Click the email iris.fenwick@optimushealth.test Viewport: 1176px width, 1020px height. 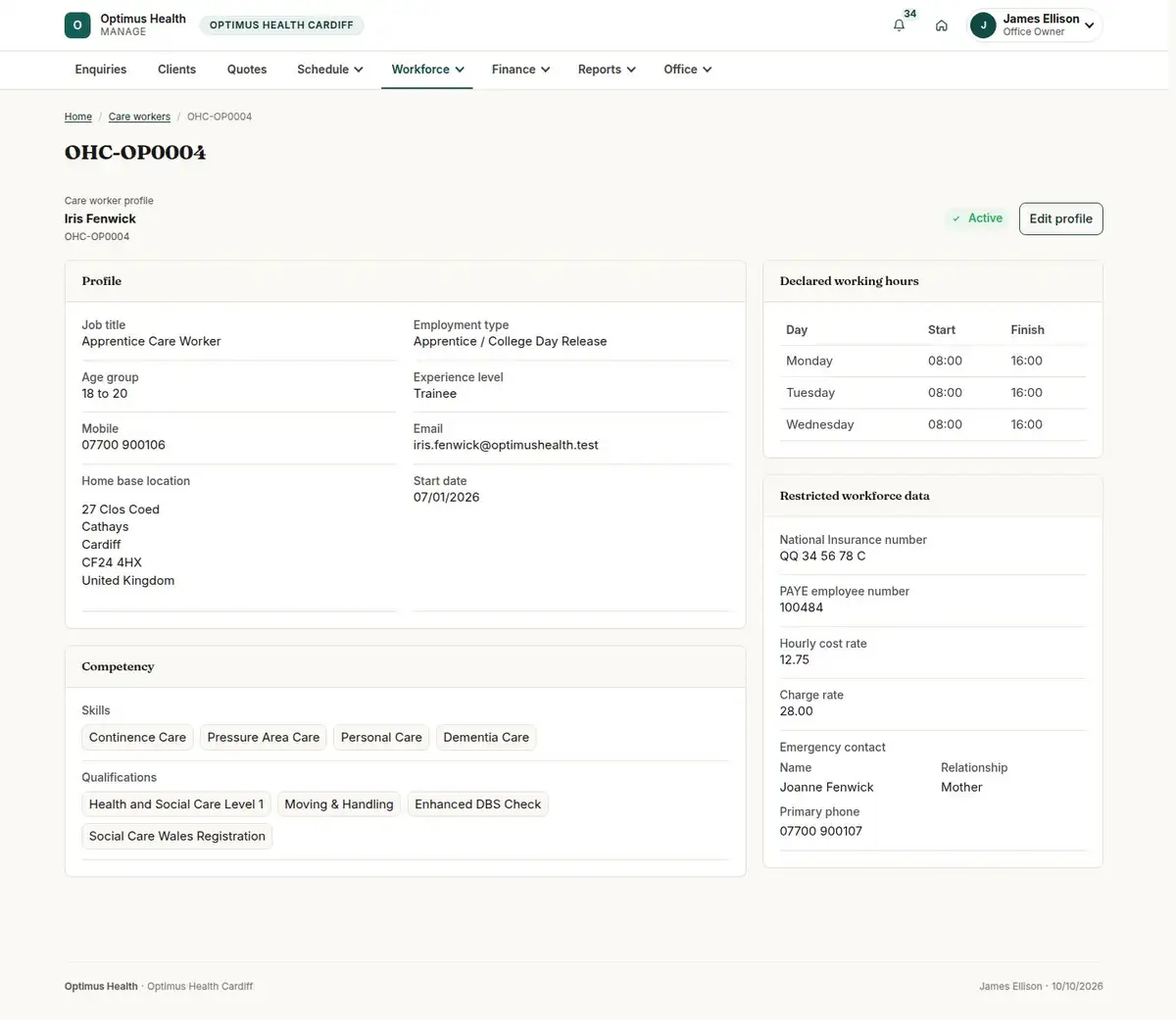click(x=506, y=445)
